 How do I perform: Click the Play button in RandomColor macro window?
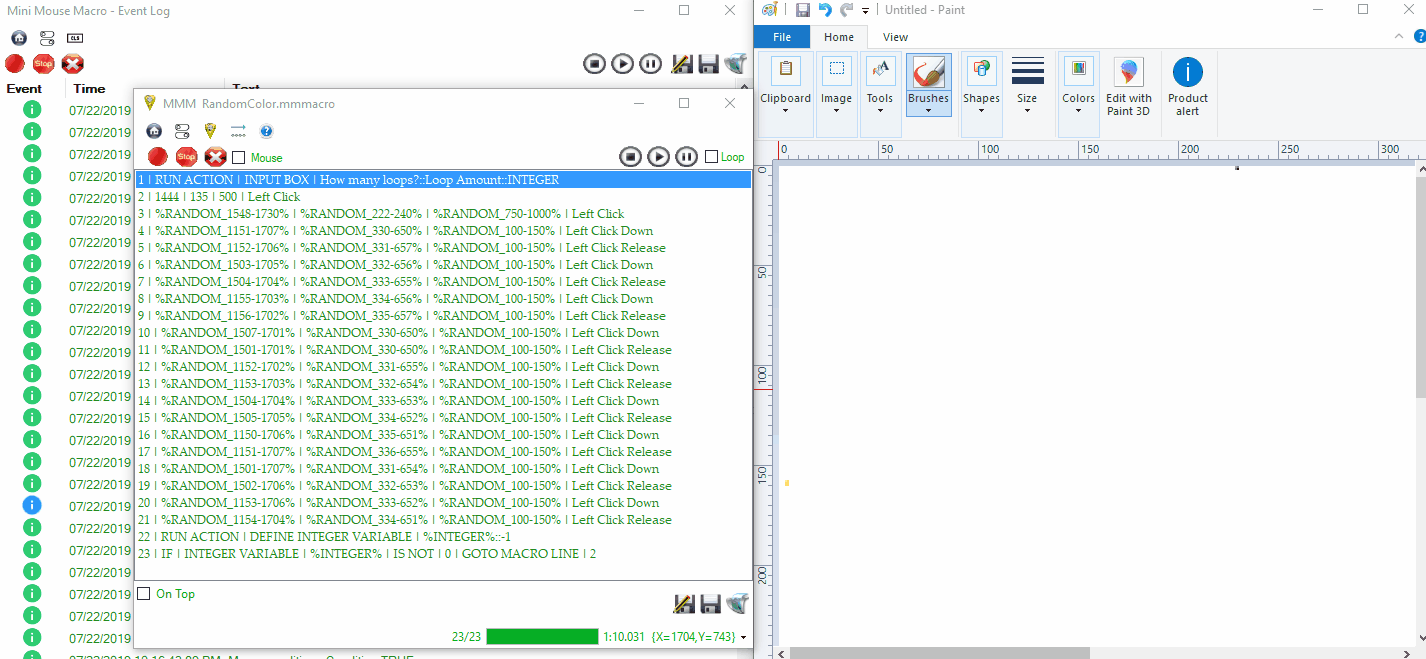pos(658,156)
